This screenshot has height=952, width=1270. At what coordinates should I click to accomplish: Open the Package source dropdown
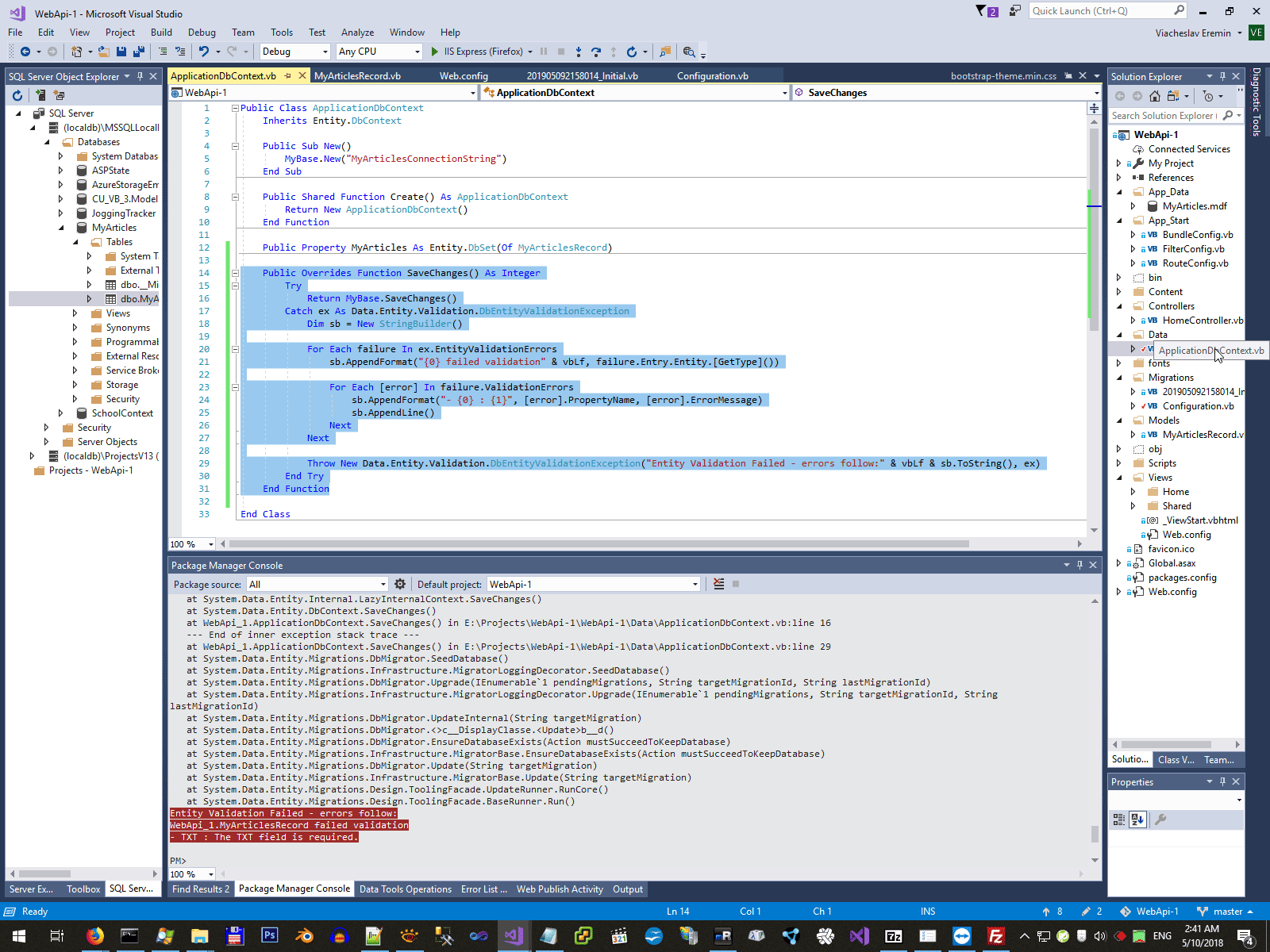317,585
